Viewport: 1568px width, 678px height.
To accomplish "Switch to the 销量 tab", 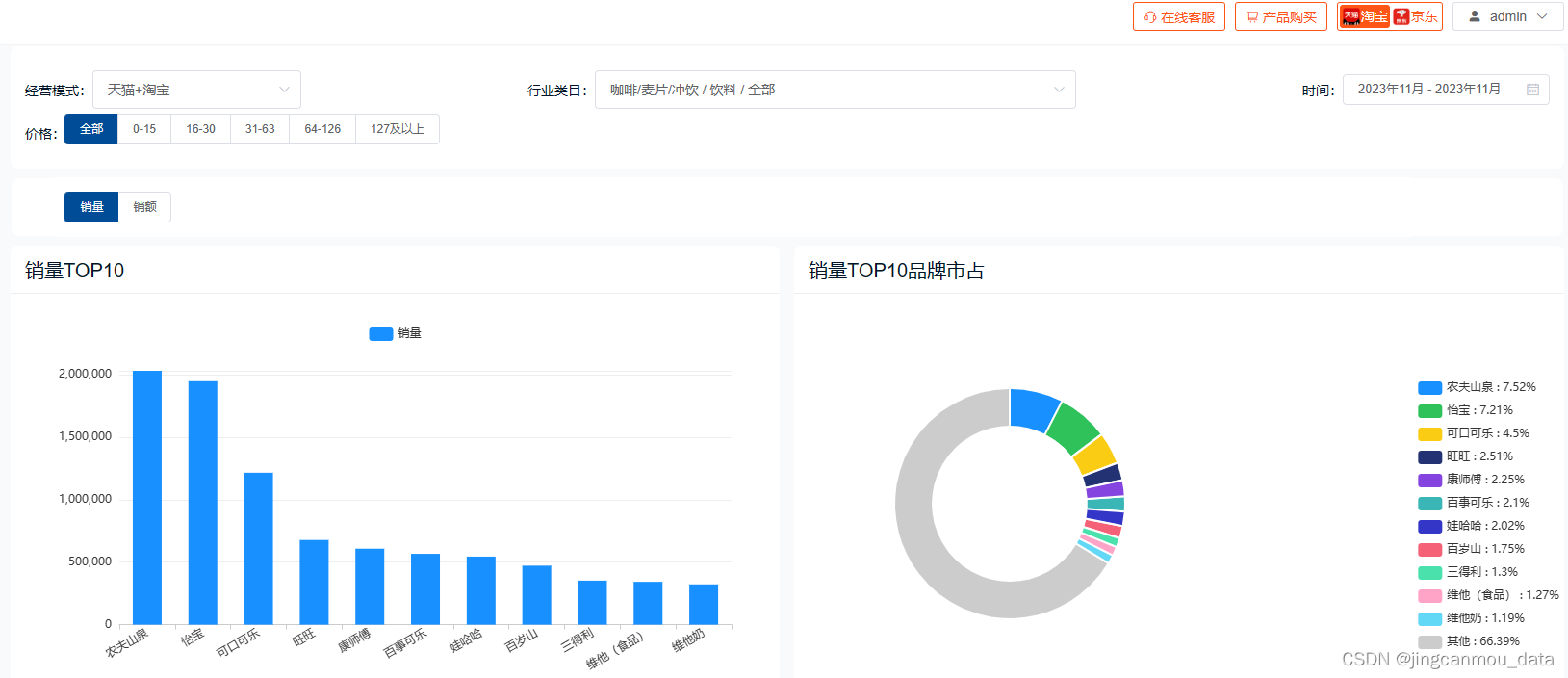I will click(91, 207).
